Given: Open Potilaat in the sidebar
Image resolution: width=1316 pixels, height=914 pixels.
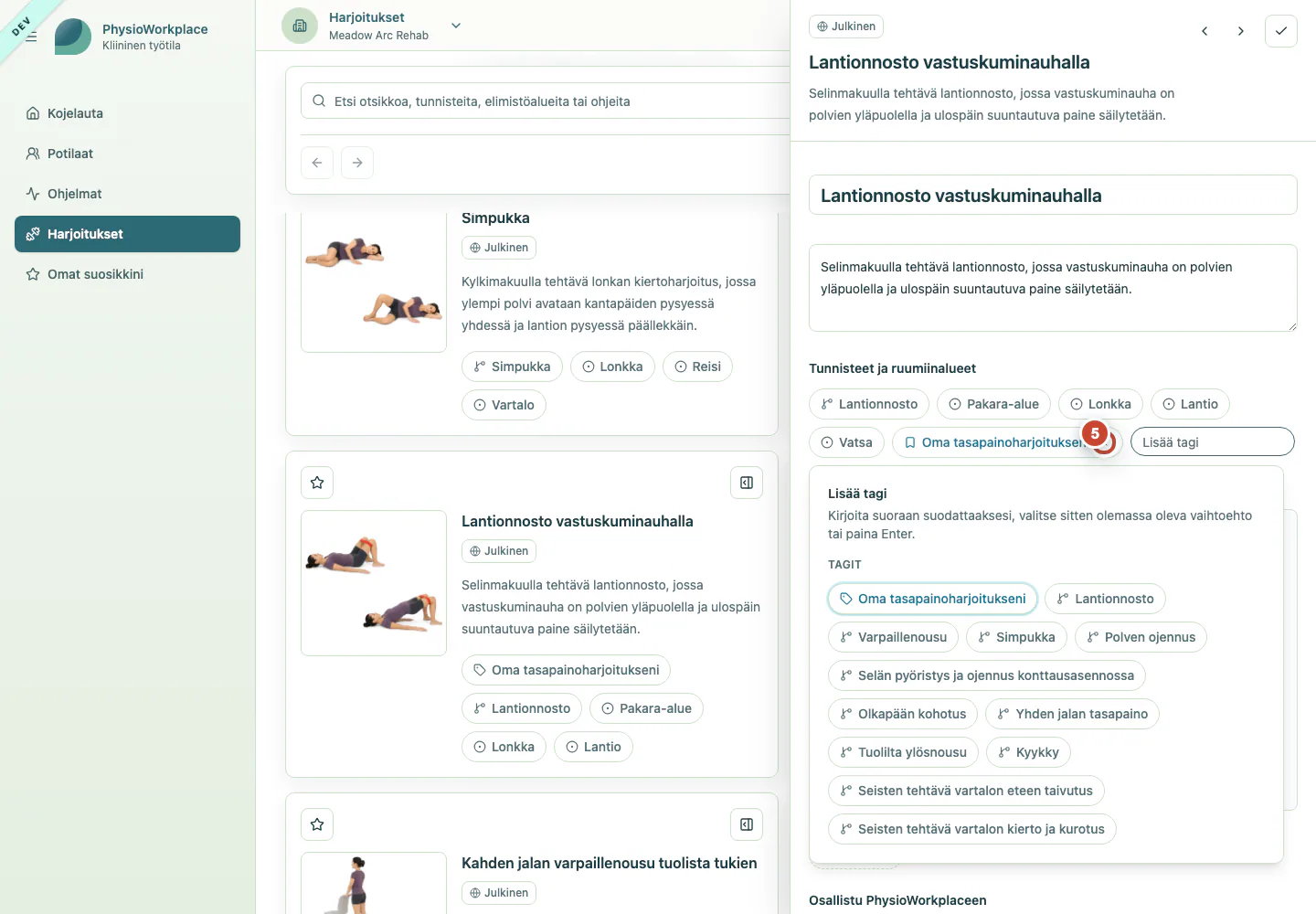Looking at the screenshot, I should click(127, 154).
